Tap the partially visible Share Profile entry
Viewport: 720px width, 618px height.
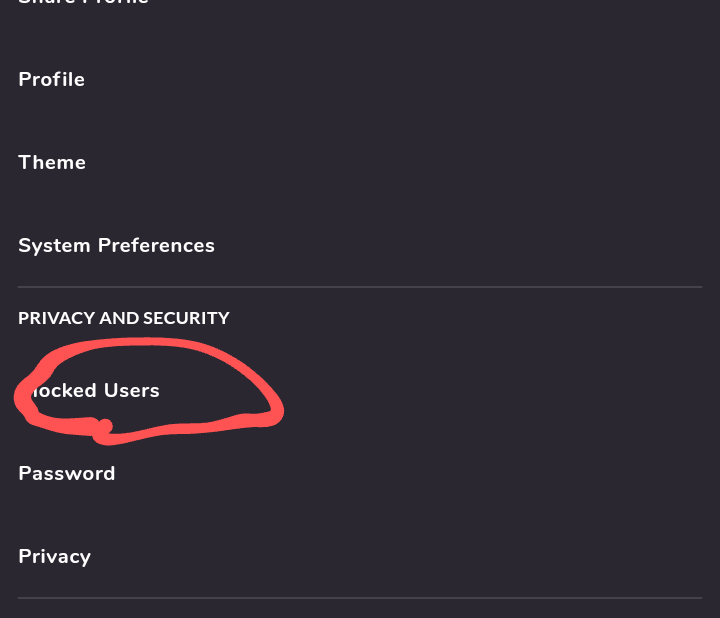tap(84, 3)
